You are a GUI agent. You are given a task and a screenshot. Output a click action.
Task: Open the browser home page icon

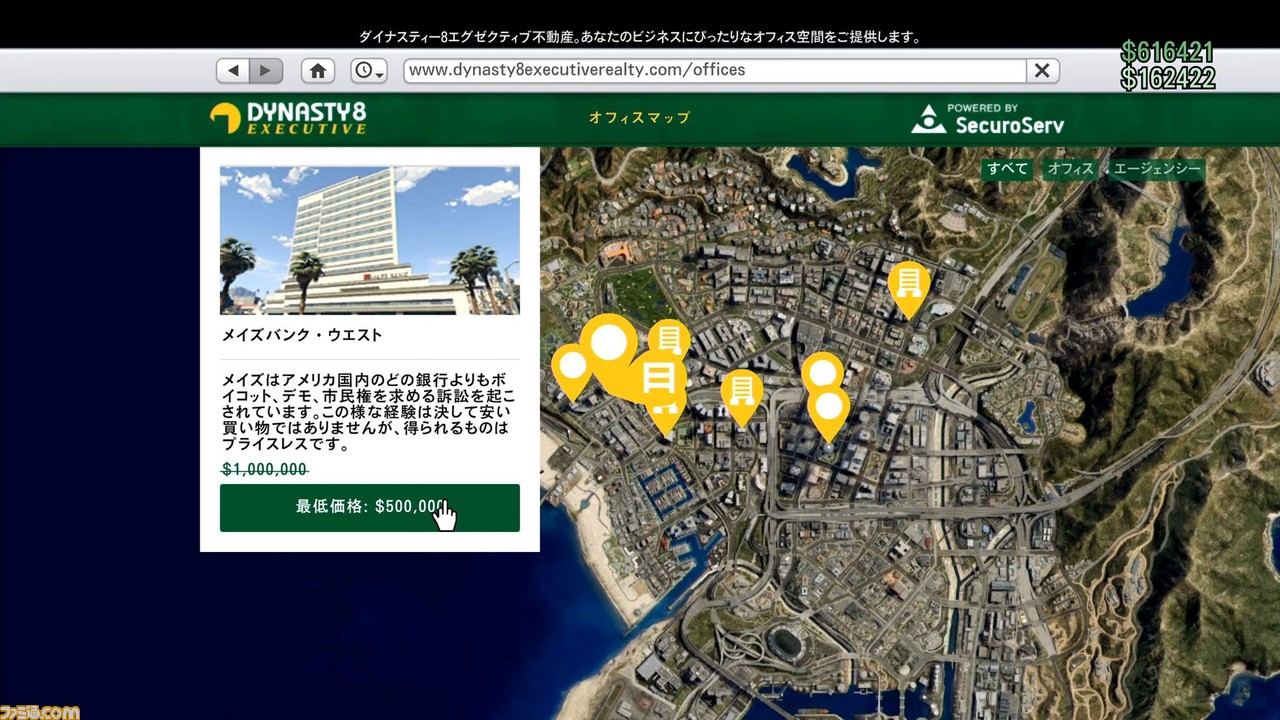click(318, 70)
